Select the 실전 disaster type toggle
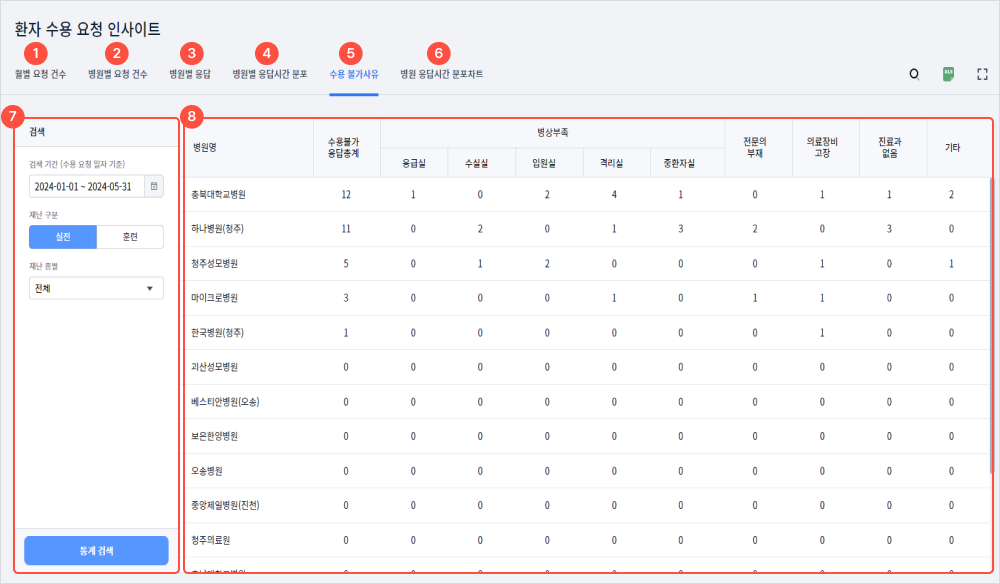The height and width of the screenshot is (584, 1000). click(63, 237)
